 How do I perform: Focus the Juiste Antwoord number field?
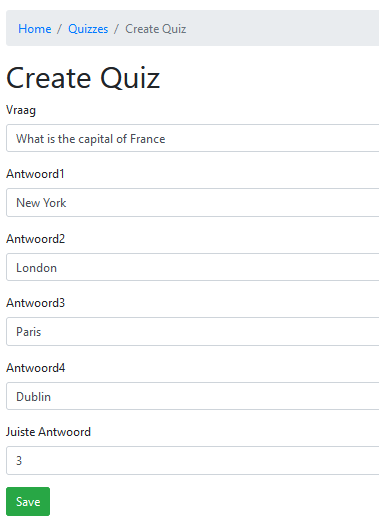193,461
